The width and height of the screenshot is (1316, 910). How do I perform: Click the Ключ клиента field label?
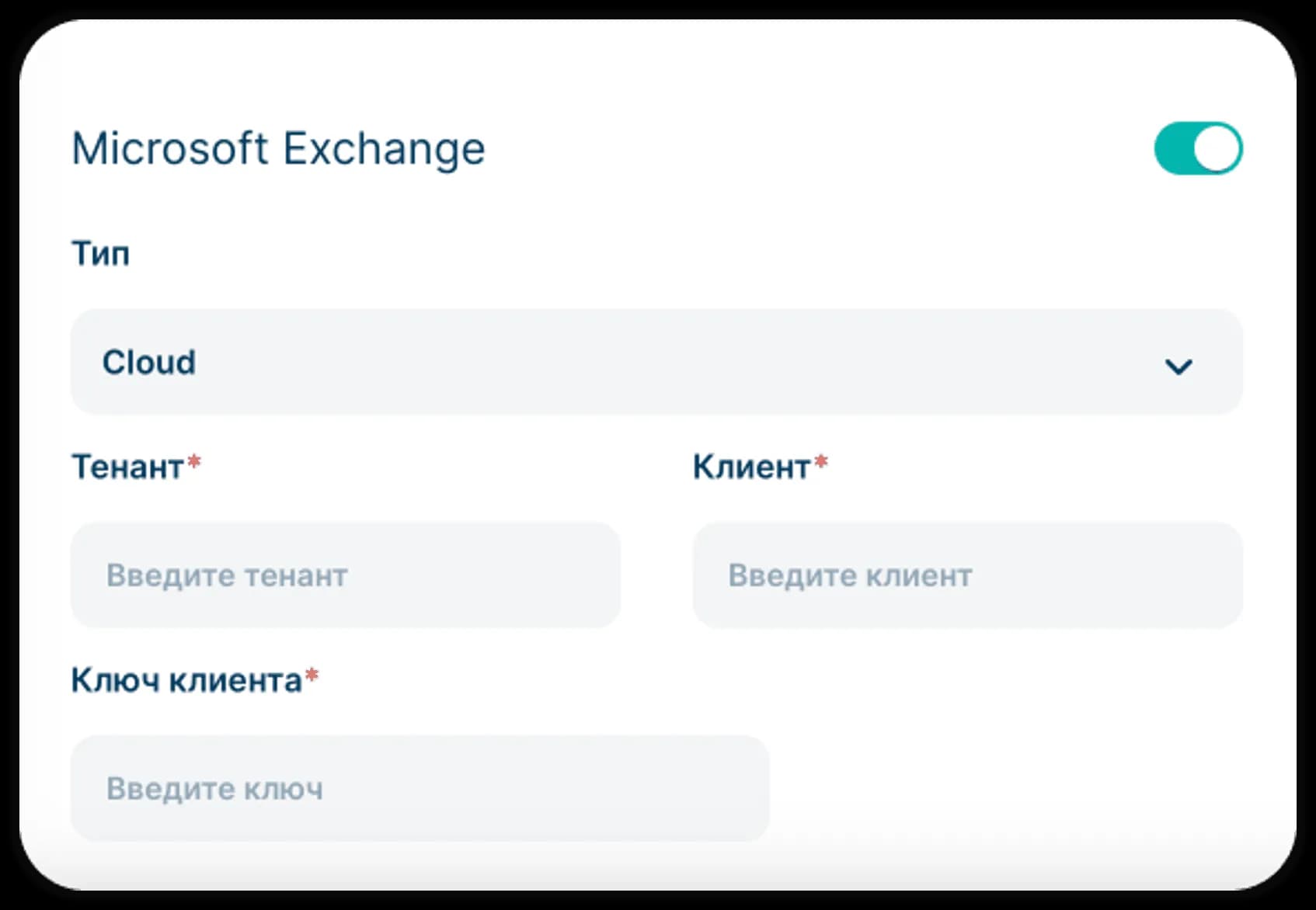186,681
